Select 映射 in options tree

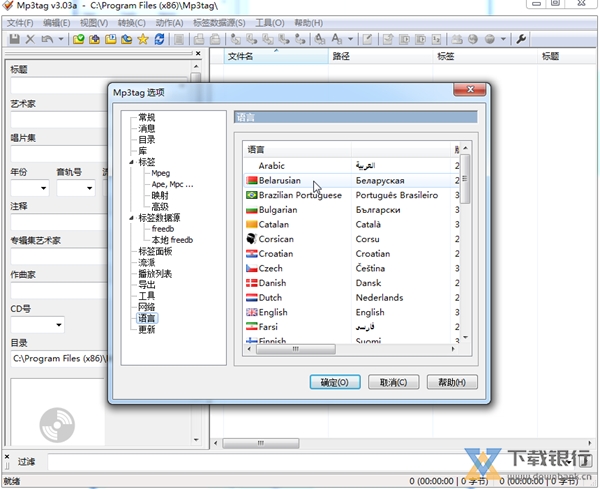click(x=160, y=196)
